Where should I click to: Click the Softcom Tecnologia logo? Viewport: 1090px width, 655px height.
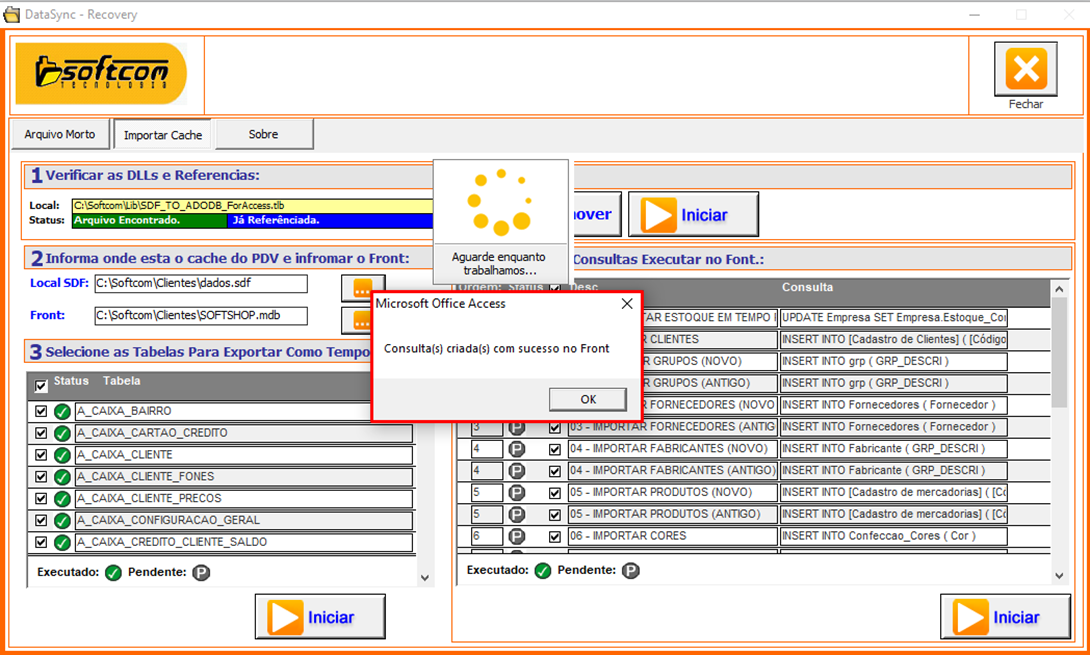(101, 73)
